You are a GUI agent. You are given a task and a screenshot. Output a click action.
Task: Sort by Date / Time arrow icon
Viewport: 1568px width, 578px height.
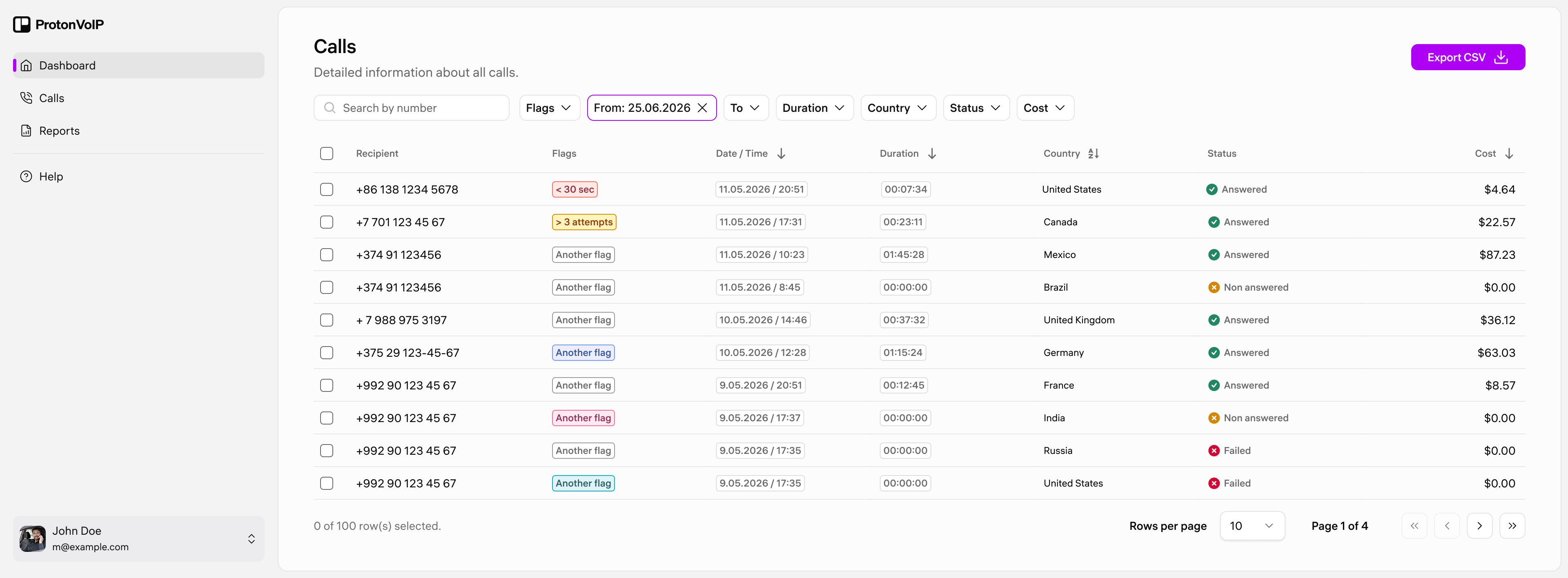point(781,153)
